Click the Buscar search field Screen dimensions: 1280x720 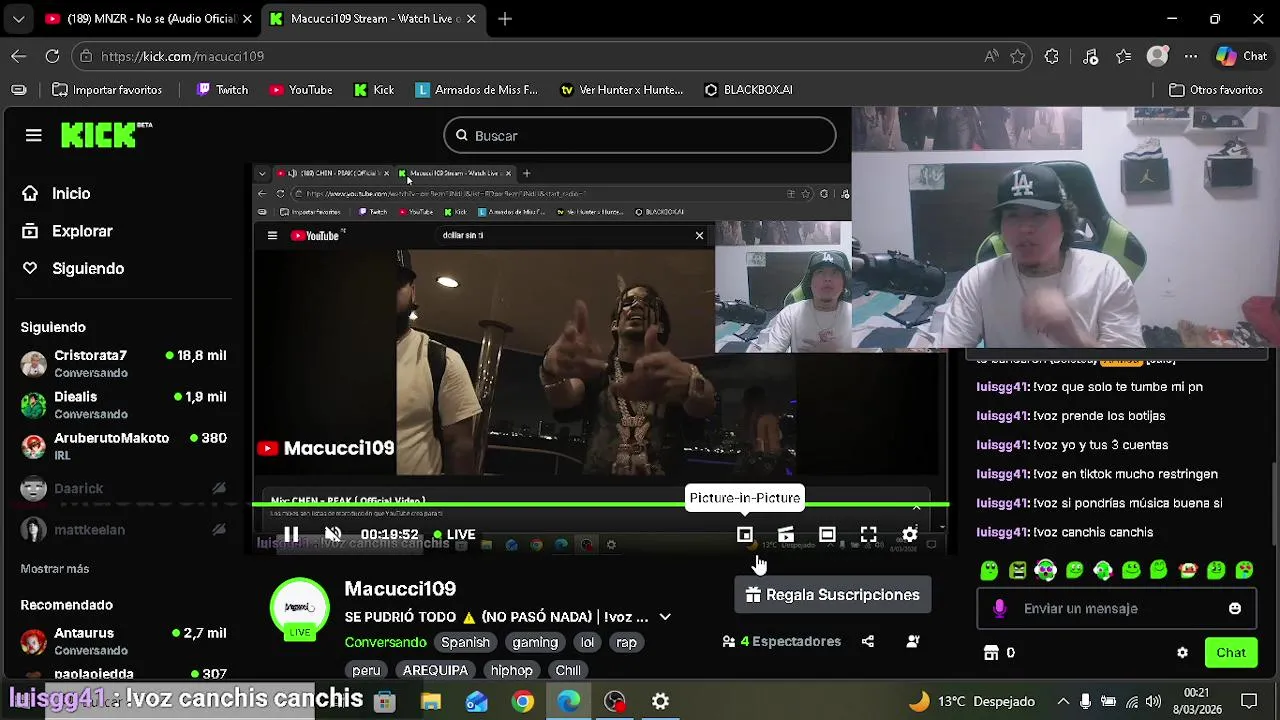(640, 136)
